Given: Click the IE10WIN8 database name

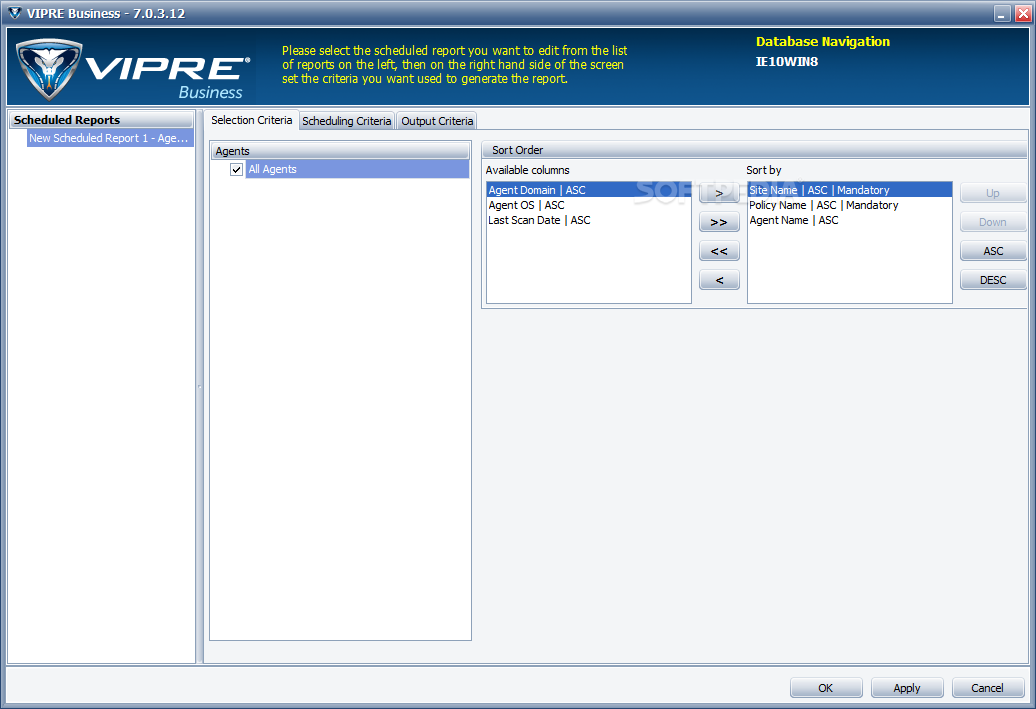Looking at the screenshot, I should tap(787, 62).
